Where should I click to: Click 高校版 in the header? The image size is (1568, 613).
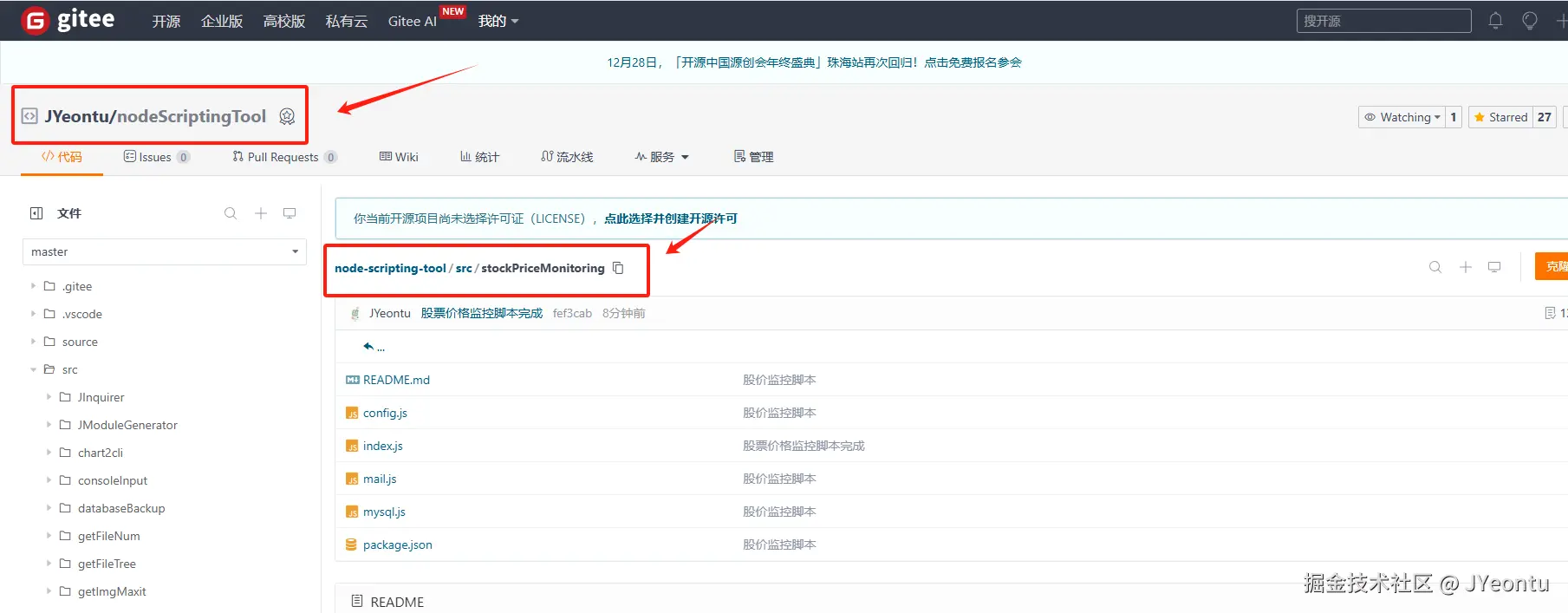[284, 21]
